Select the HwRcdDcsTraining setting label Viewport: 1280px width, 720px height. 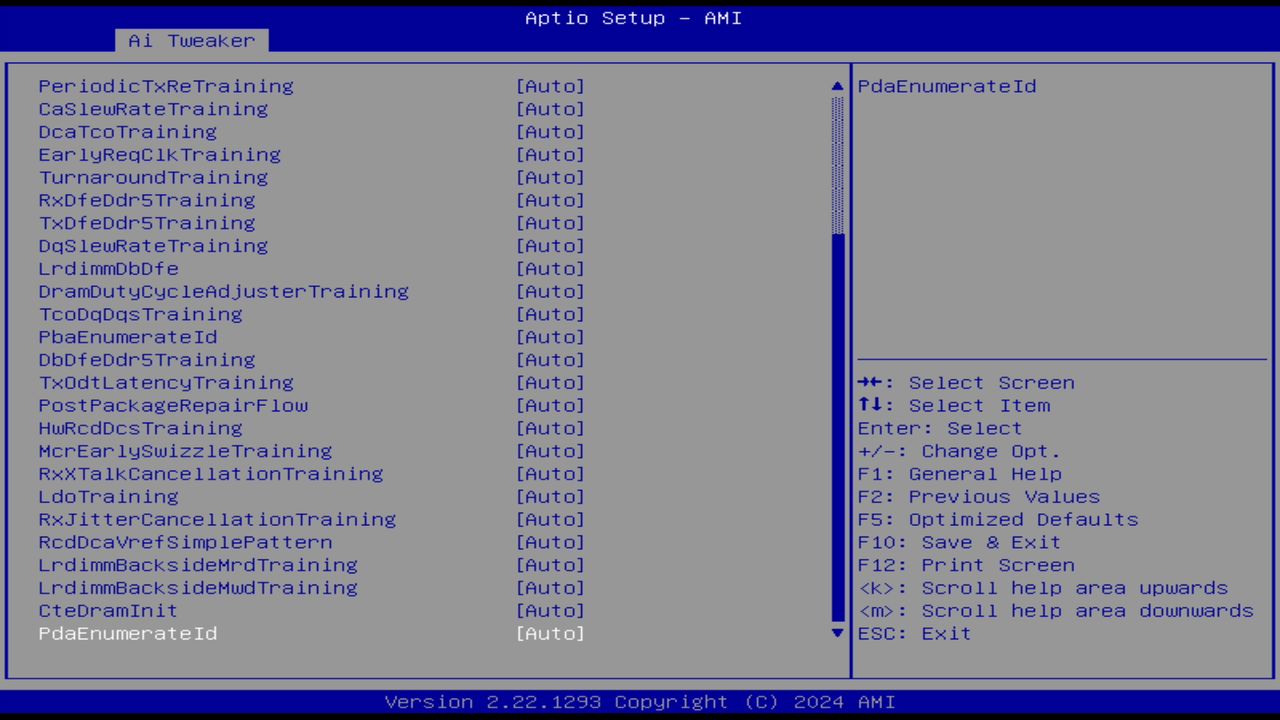141,429
